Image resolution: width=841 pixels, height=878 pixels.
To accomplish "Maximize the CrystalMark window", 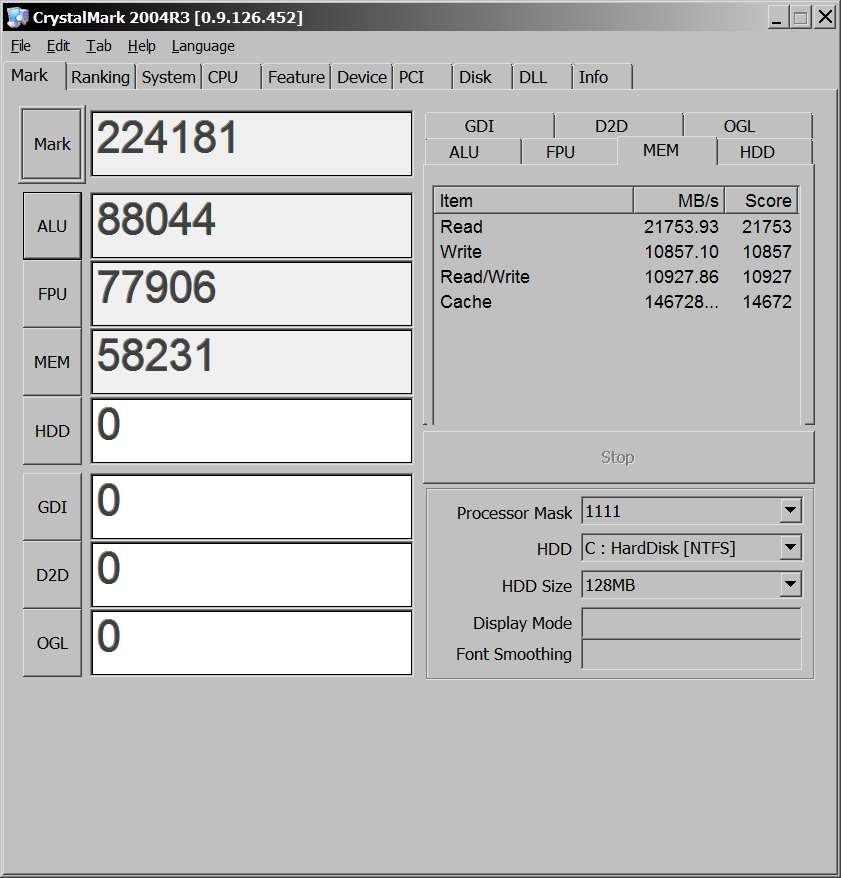I will (800, 17).
